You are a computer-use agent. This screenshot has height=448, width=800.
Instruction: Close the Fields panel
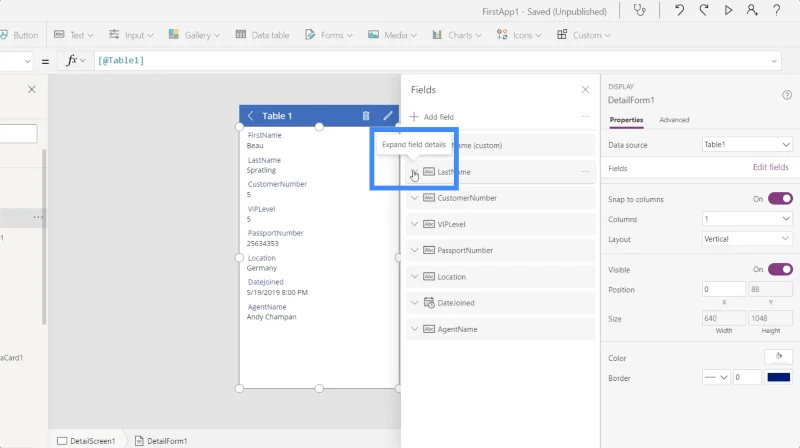click(585, 90)
